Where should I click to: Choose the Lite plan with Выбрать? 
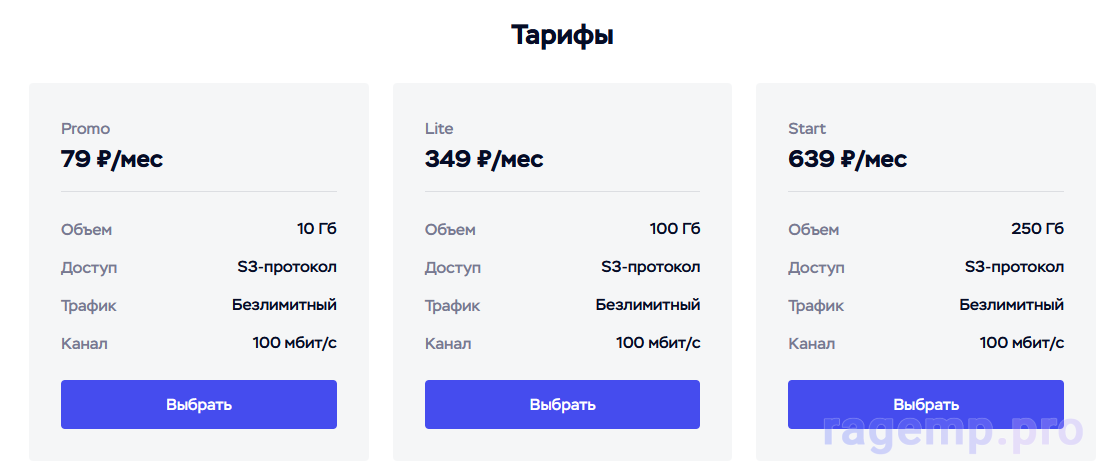562,404
